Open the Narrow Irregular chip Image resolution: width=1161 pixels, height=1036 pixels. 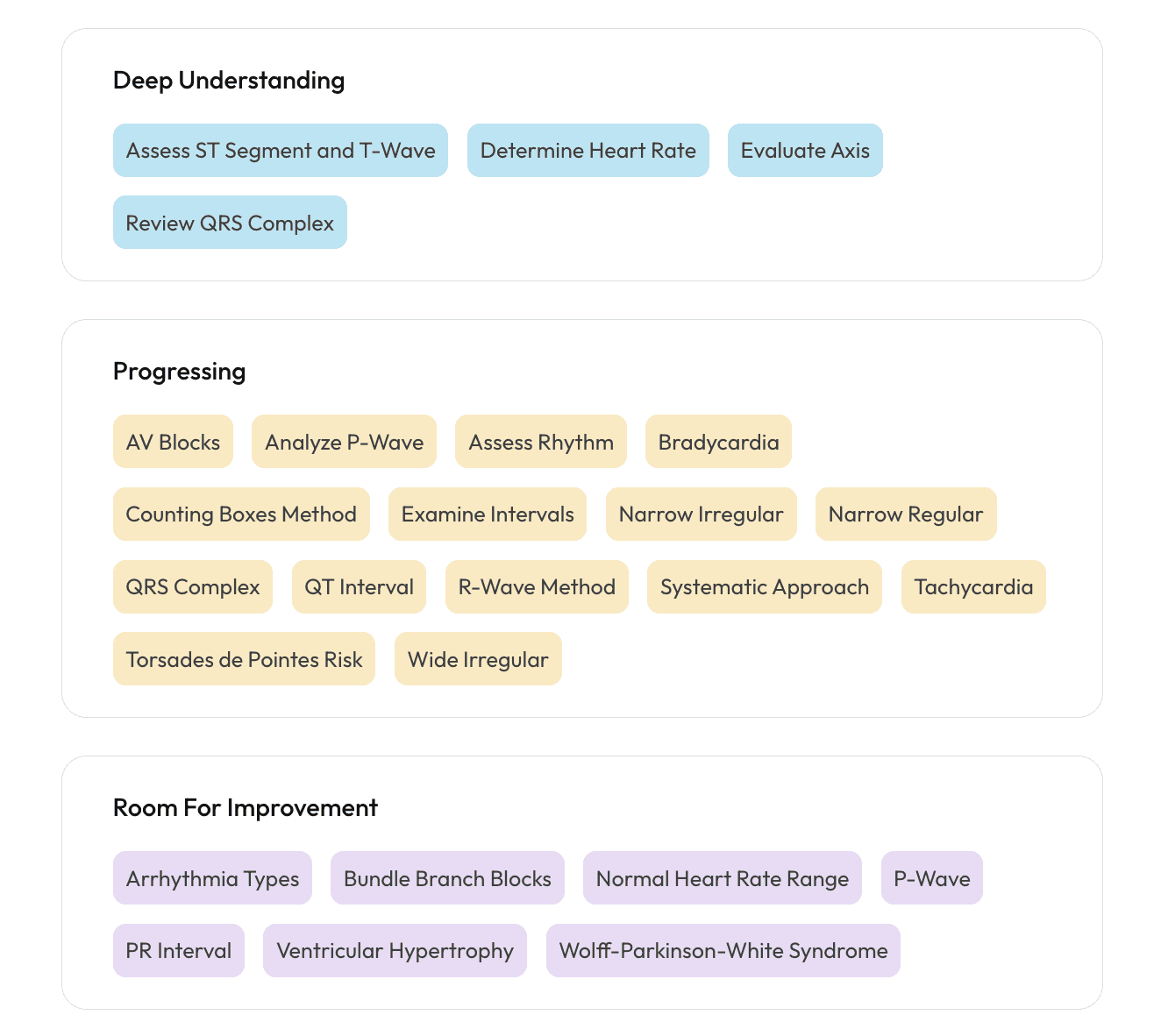[701, 514]
